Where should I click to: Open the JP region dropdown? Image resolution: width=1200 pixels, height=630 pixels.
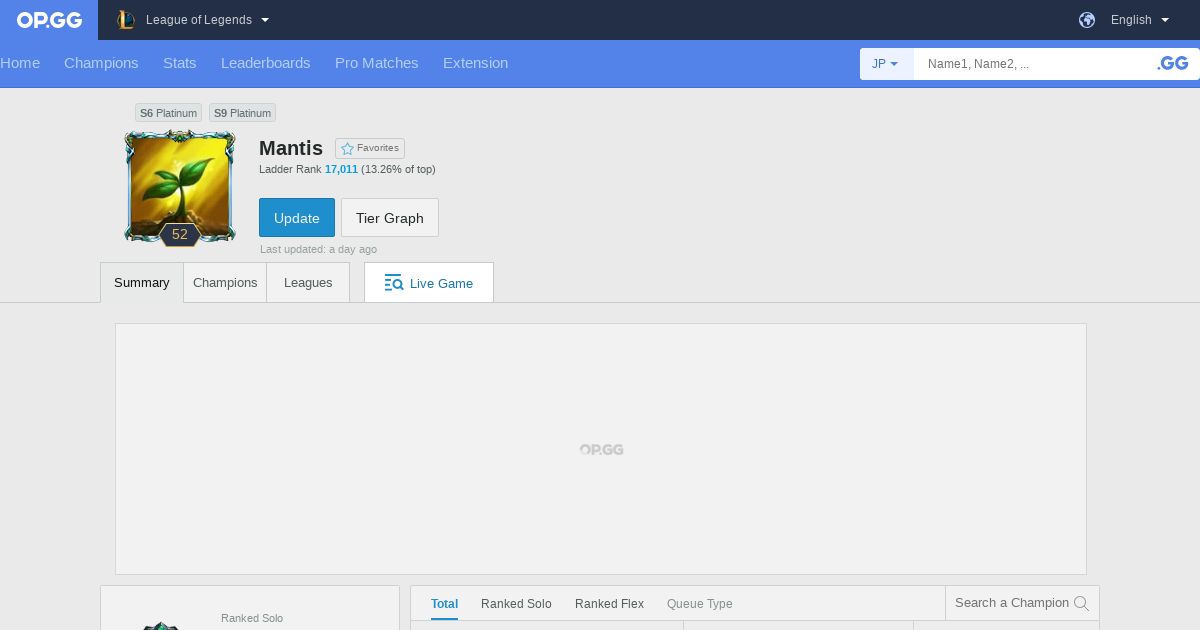[x=886, y=64]
